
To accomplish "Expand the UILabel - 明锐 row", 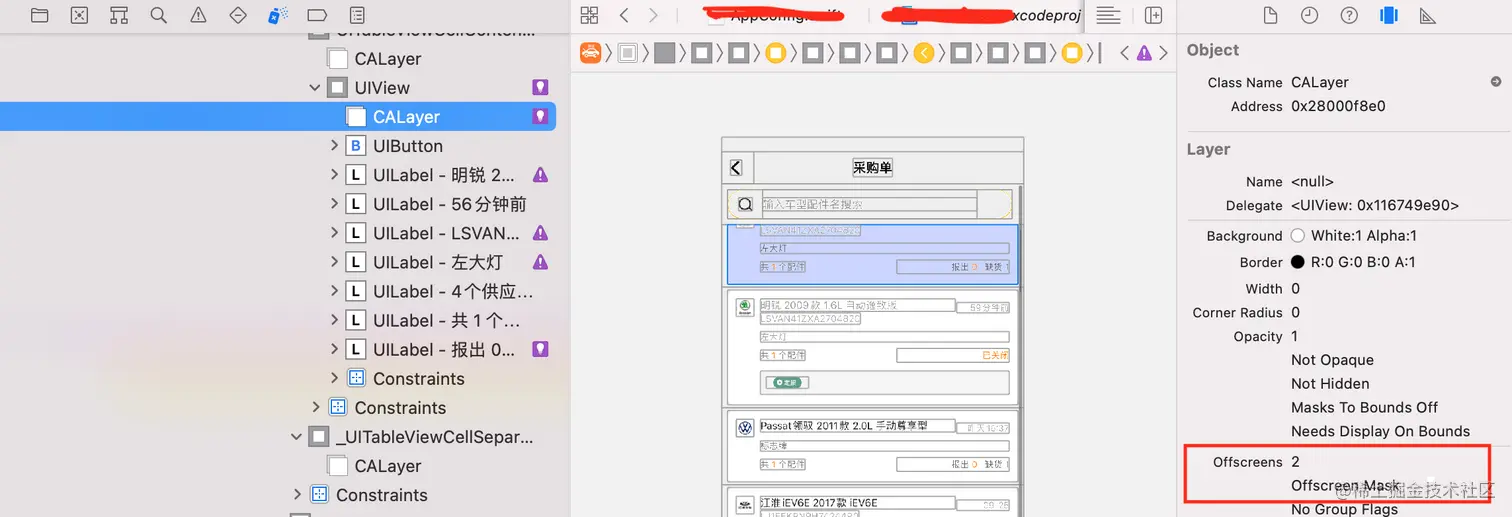I will point(334,175).
